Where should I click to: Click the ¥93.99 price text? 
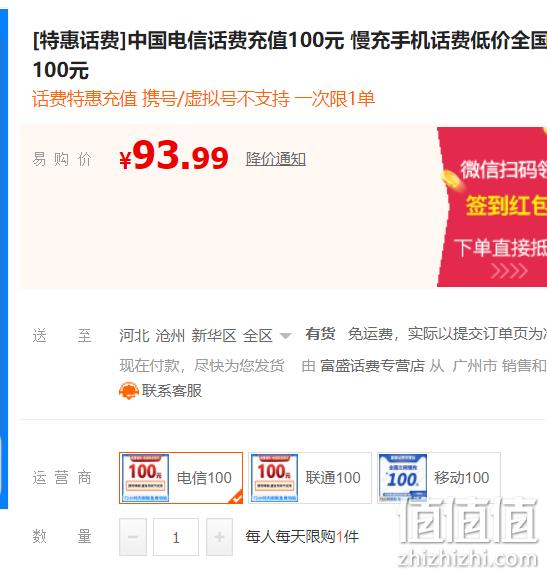(x=174, y=157)
